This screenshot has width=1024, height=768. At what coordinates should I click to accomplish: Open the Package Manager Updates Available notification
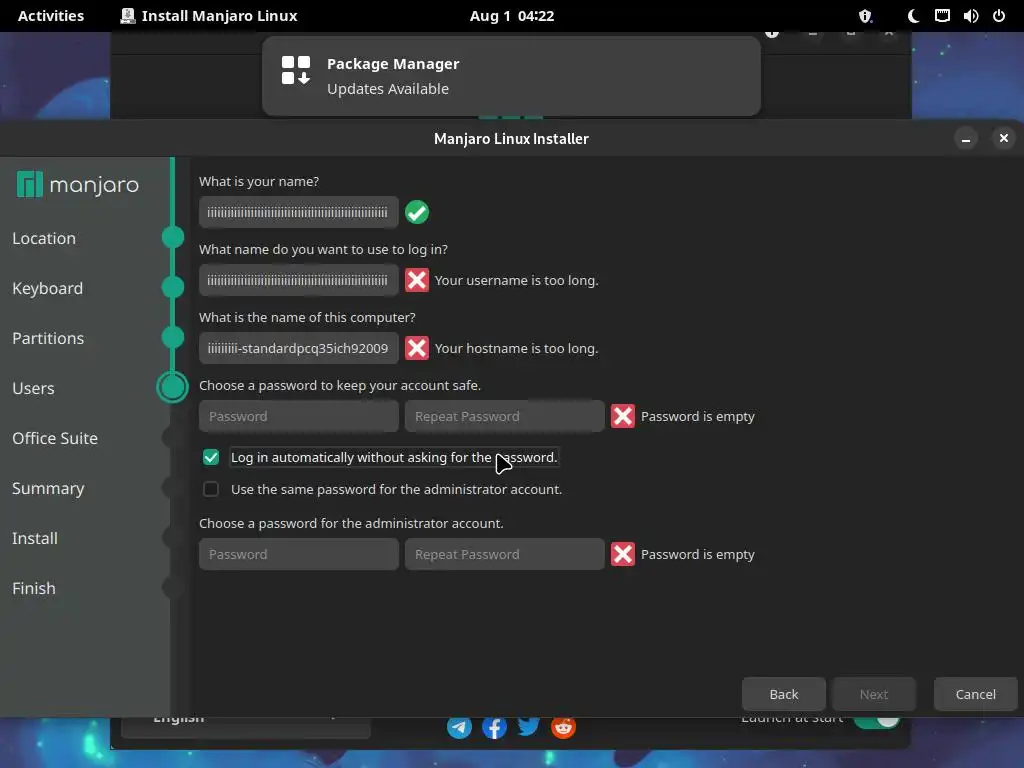pyautogui.click(x=511, y=76)
